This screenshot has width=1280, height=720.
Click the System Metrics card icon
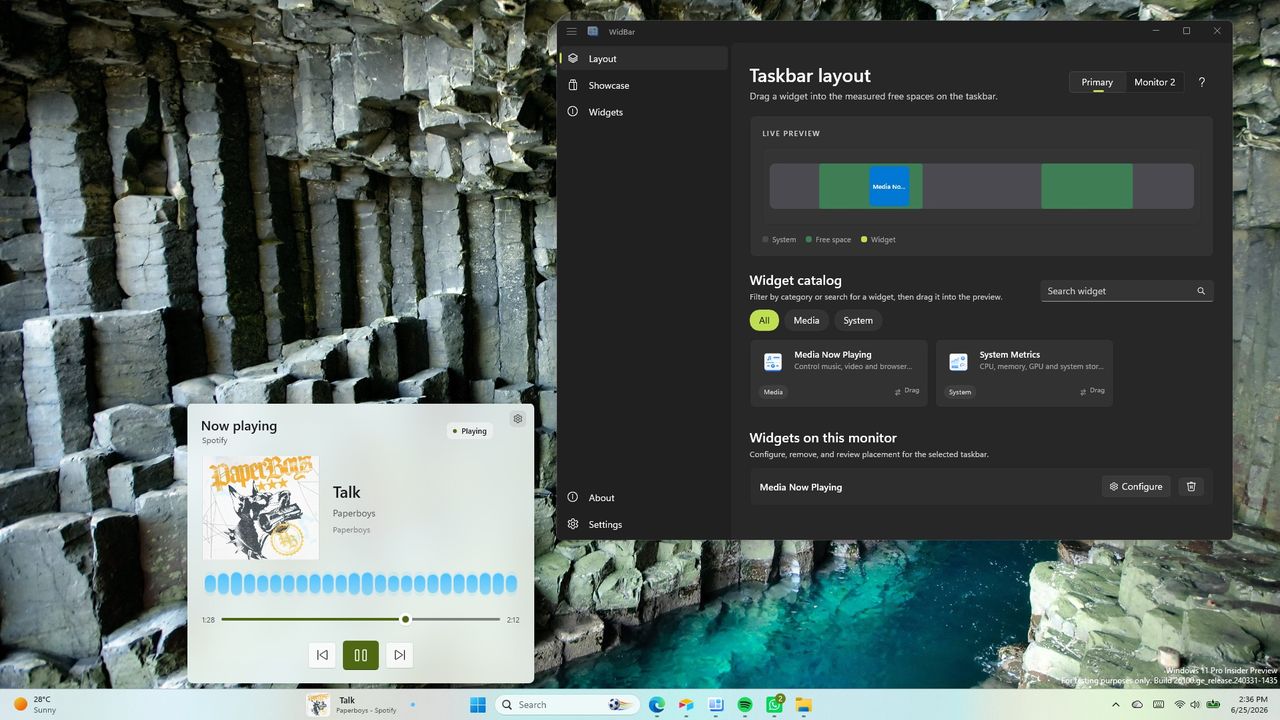point(958,361)
